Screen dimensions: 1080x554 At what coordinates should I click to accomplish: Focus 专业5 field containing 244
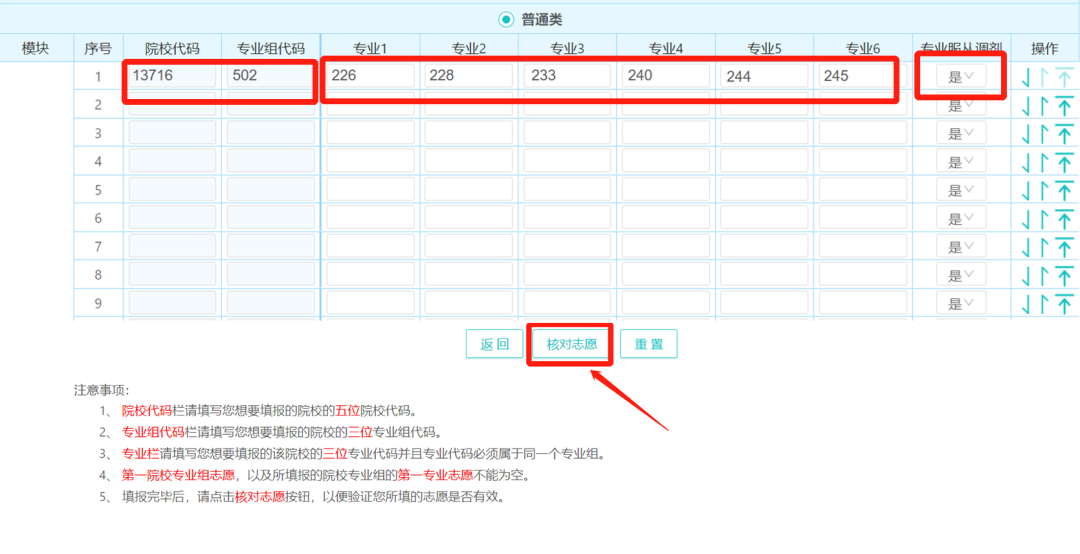pos(764,76)
